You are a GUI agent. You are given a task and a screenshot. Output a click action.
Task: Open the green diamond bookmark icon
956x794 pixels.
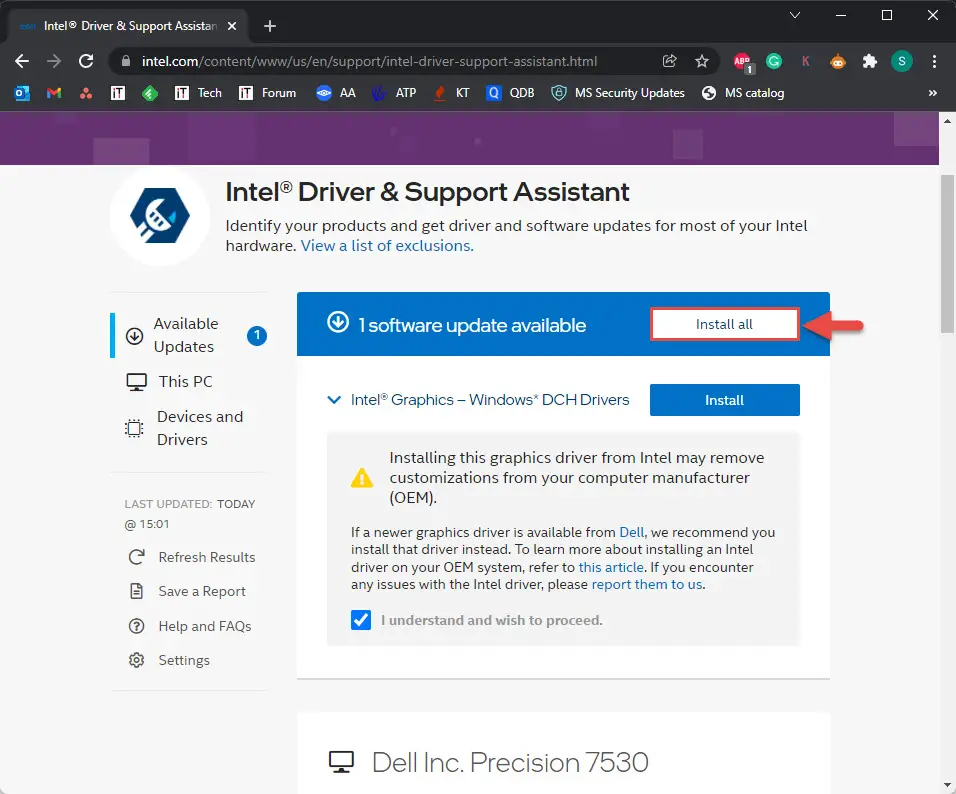pyautogui.click(x=149, y=93)
